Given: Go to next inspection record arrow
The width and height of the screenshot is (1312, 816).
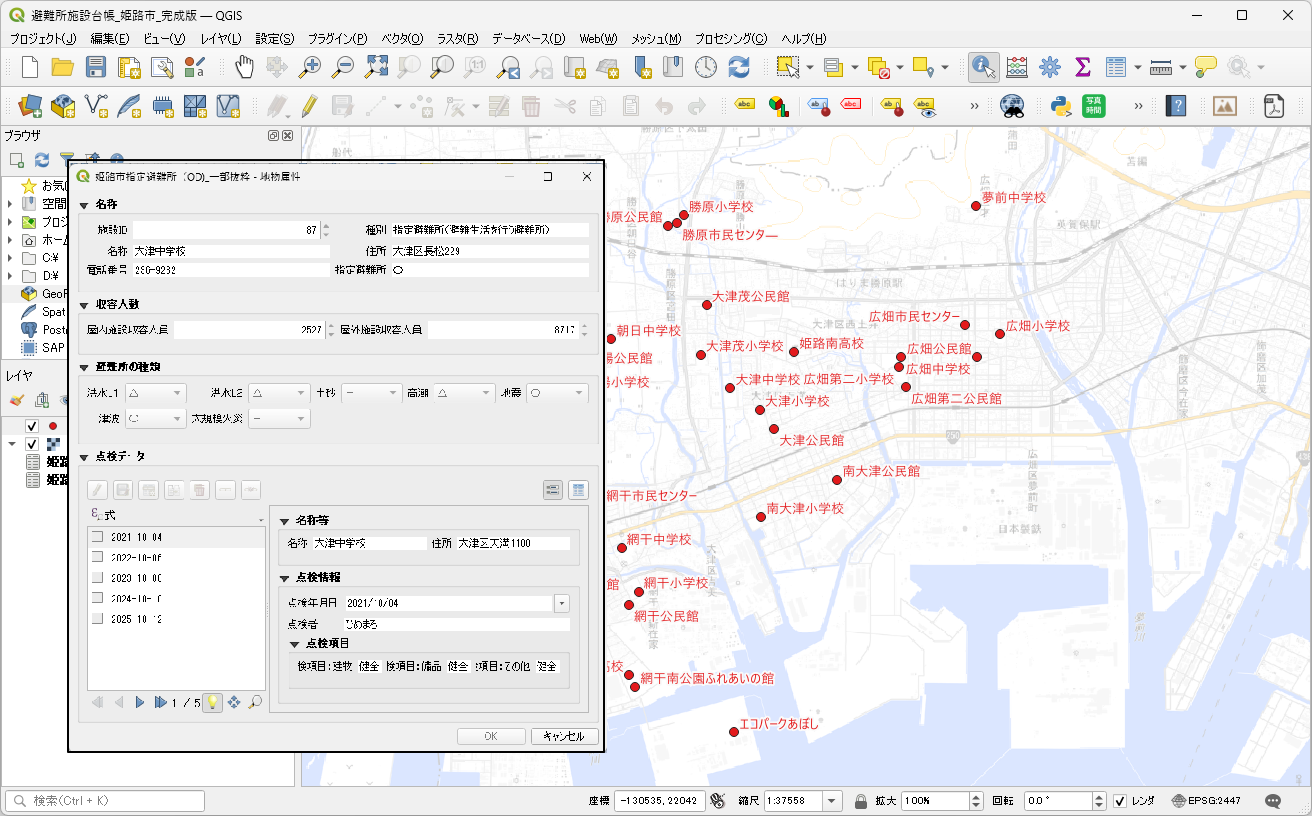Looking at the screenshot, I should [x=140, y=702].
